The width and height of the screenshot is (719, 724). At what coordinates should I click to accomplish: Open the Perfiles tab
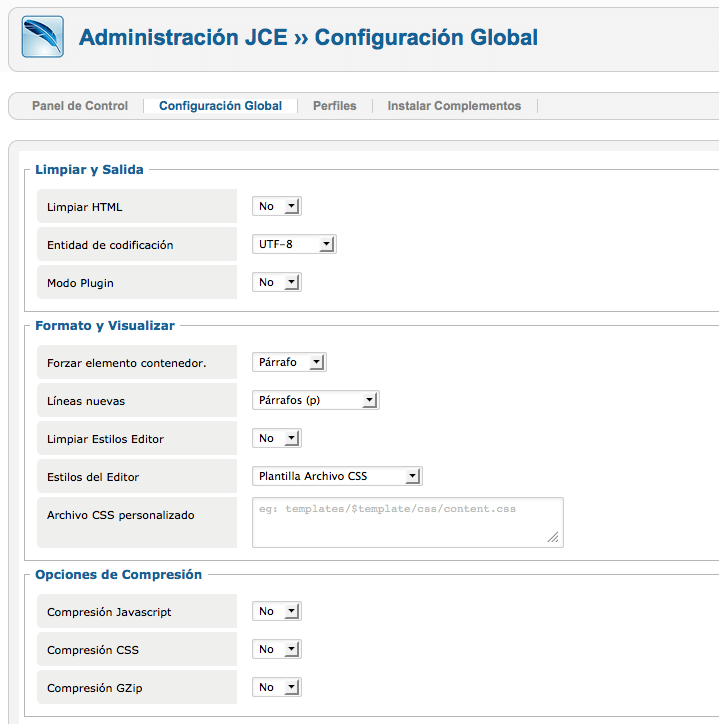point(335,106)
